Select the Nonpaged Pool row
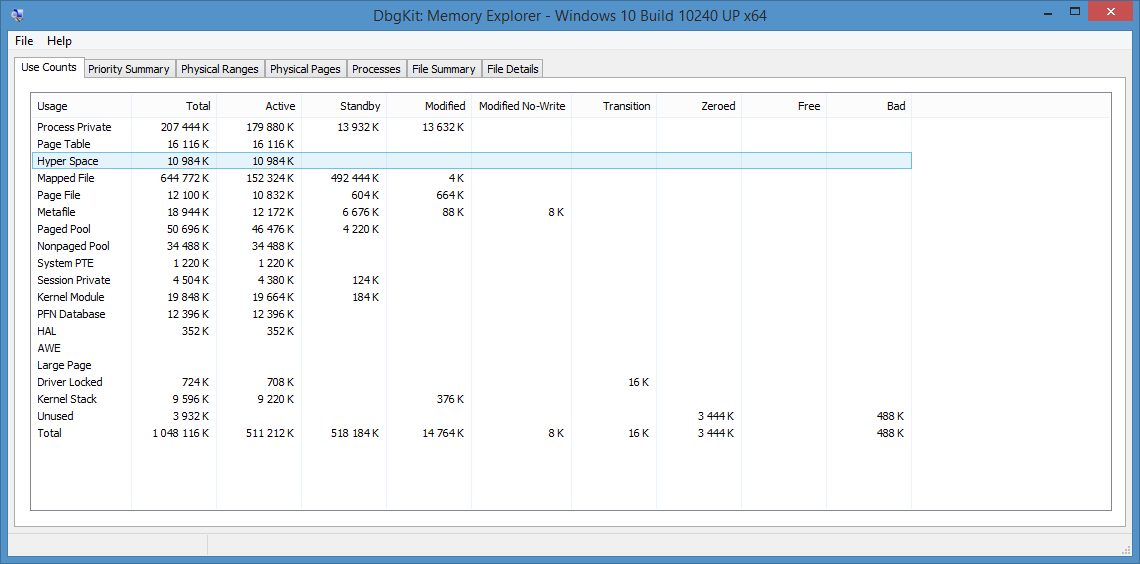Screen dimensions: 1140x564 472,246
